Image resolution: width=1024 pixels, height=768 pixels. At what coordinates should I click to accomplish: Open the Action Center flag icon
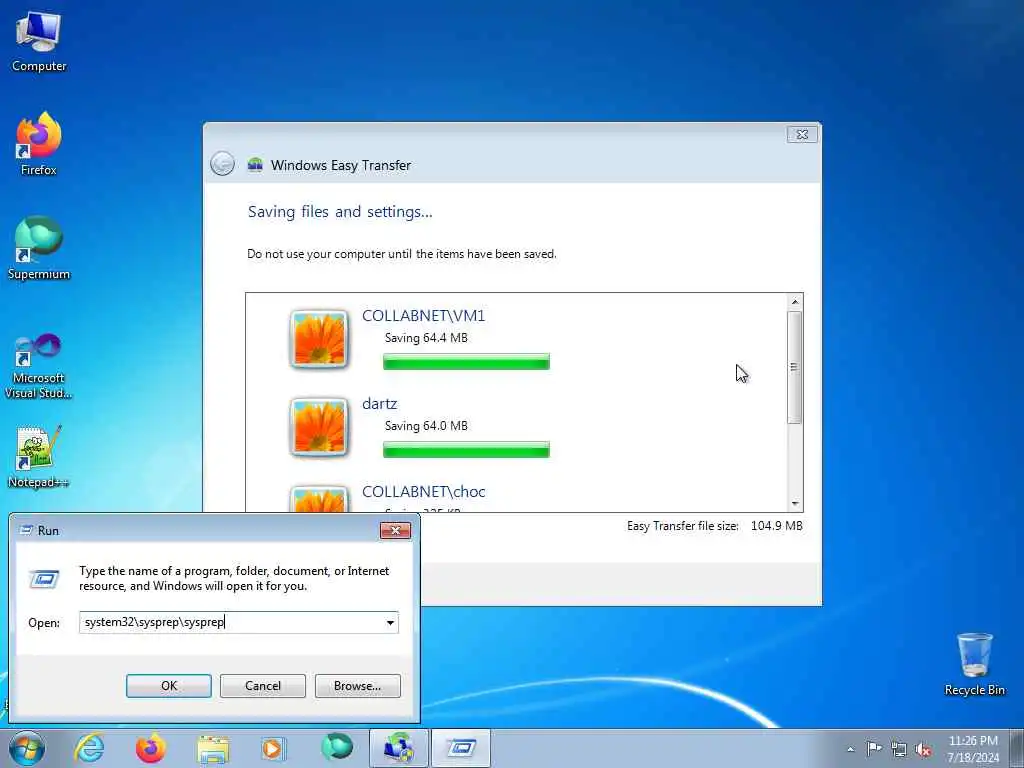pyautogui.click(x=874, y=748)
